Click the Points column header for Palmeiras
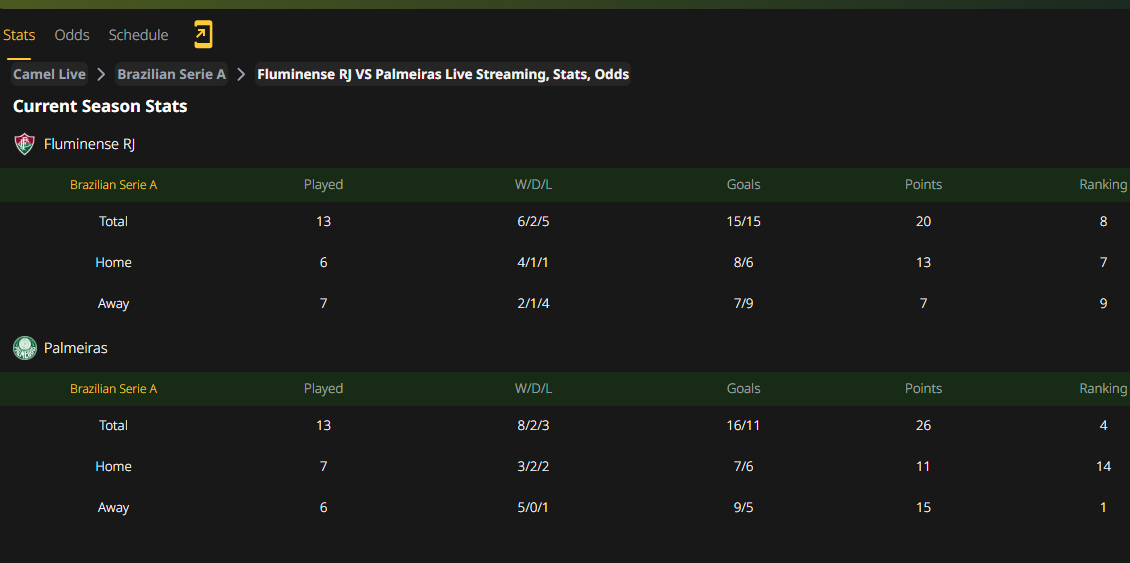Viewport: 1130px width, 563px height. (923, 389)
